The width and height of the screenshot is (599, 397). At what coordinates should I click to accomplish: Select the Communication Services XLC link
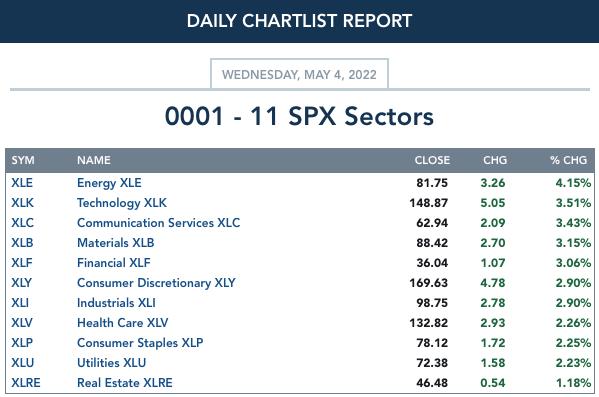coord(159,223)
